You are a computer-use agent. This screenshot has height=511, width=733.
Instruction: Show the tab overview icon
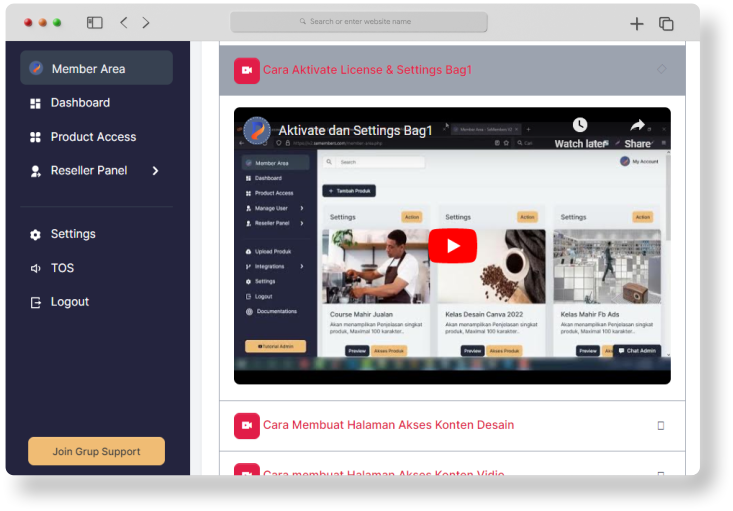tap(666, 23)
